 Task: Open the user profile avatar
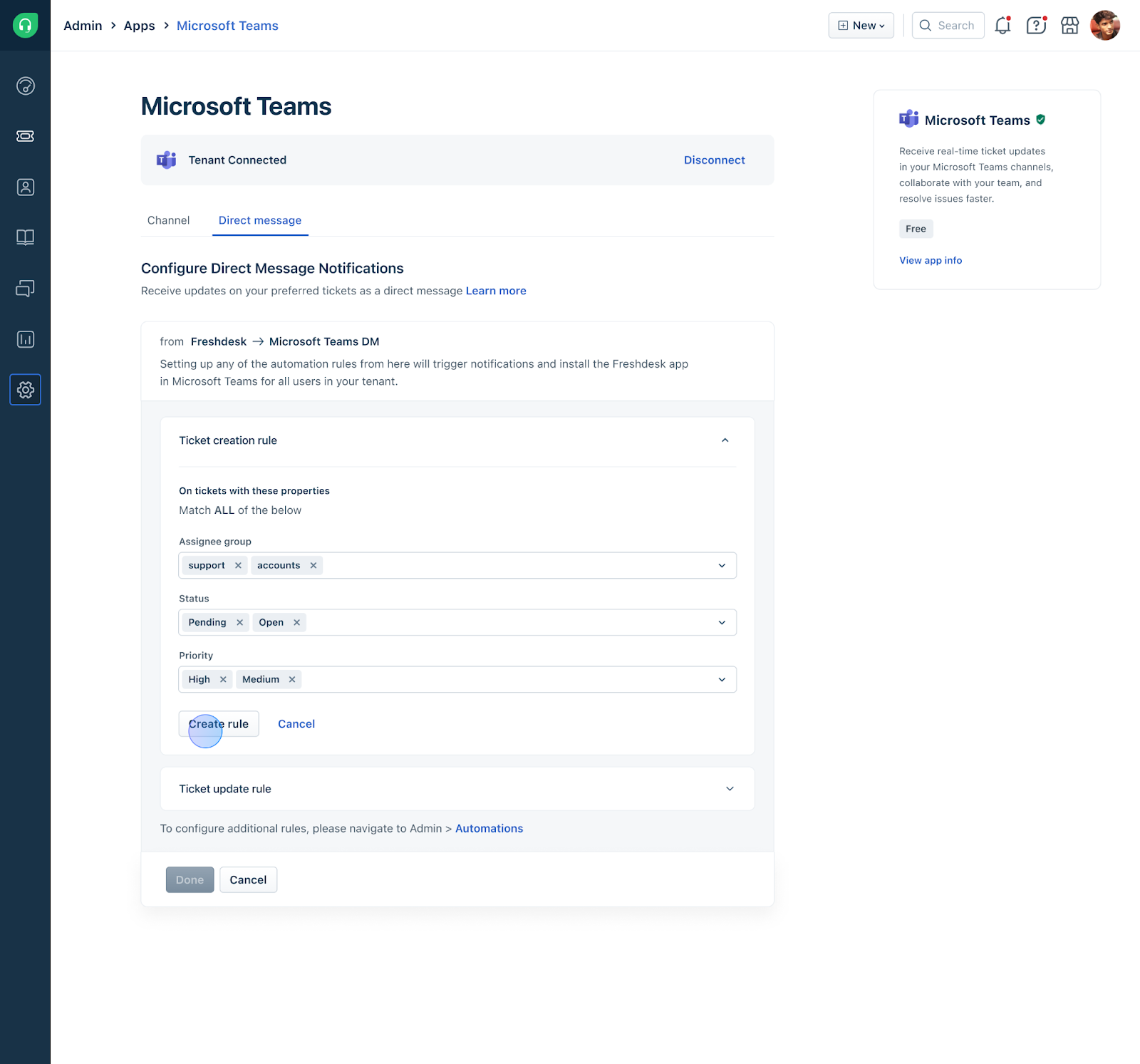[1105, 26]
